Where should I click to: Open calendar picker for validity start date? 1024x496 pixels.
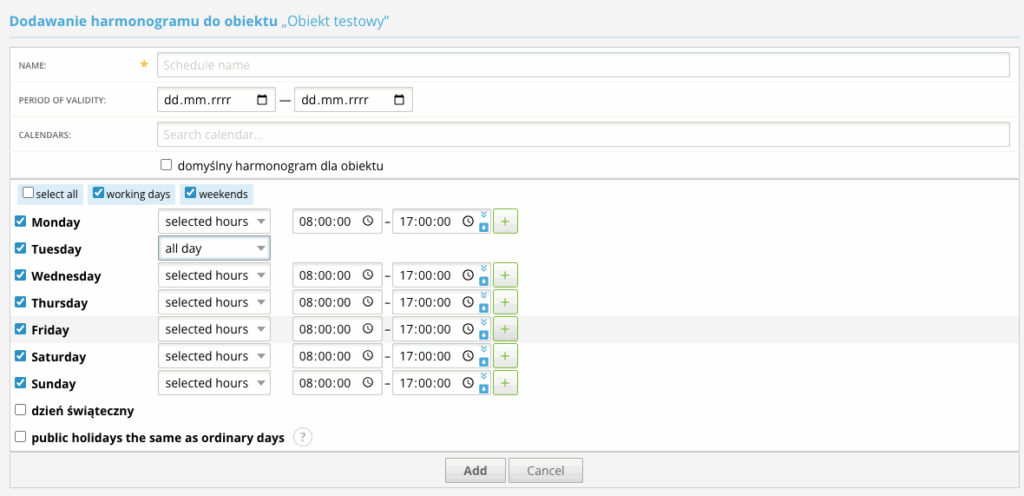(262, 100)
